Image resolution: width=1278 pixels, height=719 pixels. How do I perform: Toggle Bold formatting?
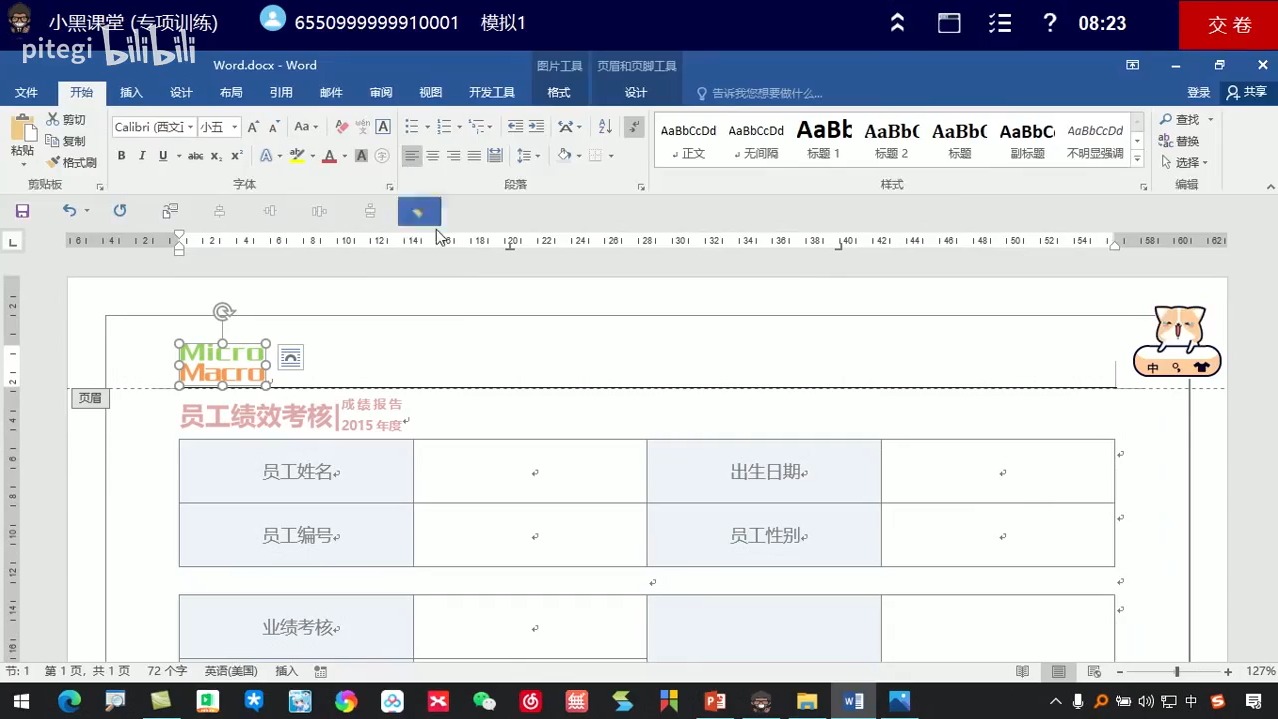pyautogui.click(x=121, y=156)
